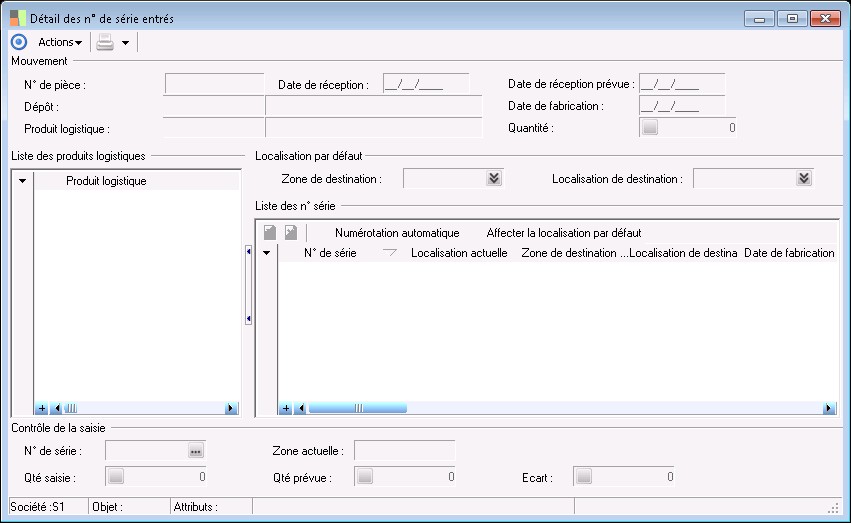This screenshot has height=523, width=851.
Task: Click the Localisation de destina column header
Action: pos(683,253)
